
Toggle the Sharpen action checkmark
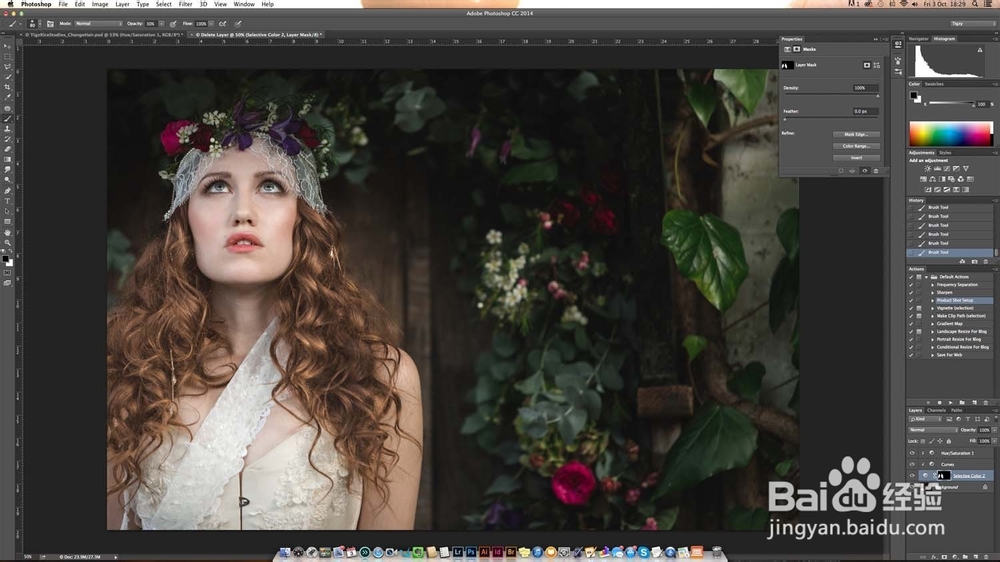[x=911, y=293]
